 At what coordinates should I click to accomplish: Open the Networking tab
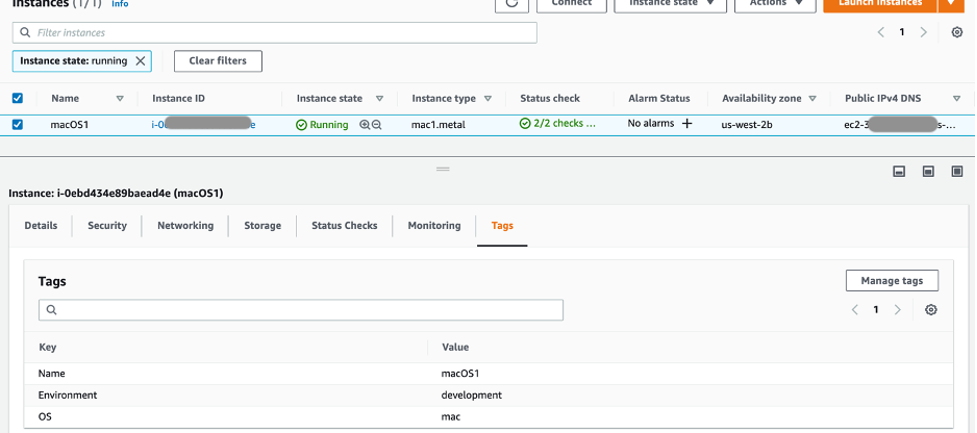click(x=185, y=226)
